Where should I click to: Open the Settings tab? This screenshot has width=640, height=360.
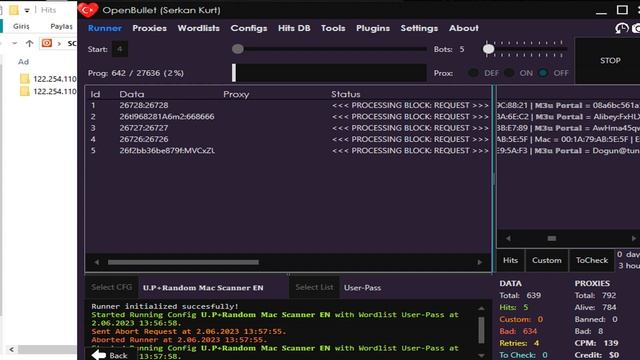pyautogui.click(x=419, y=28)
